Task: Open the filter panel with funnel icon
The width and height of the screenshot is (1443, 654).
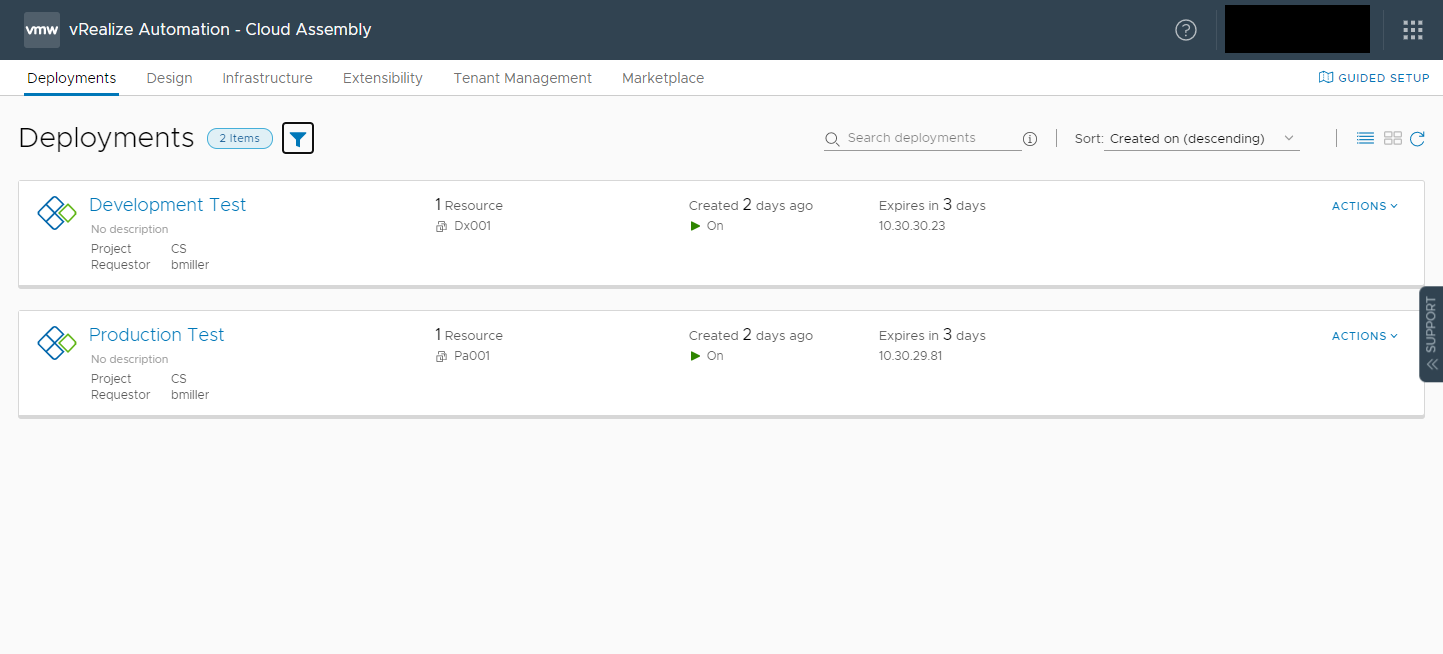Action: tap(298, 138)
